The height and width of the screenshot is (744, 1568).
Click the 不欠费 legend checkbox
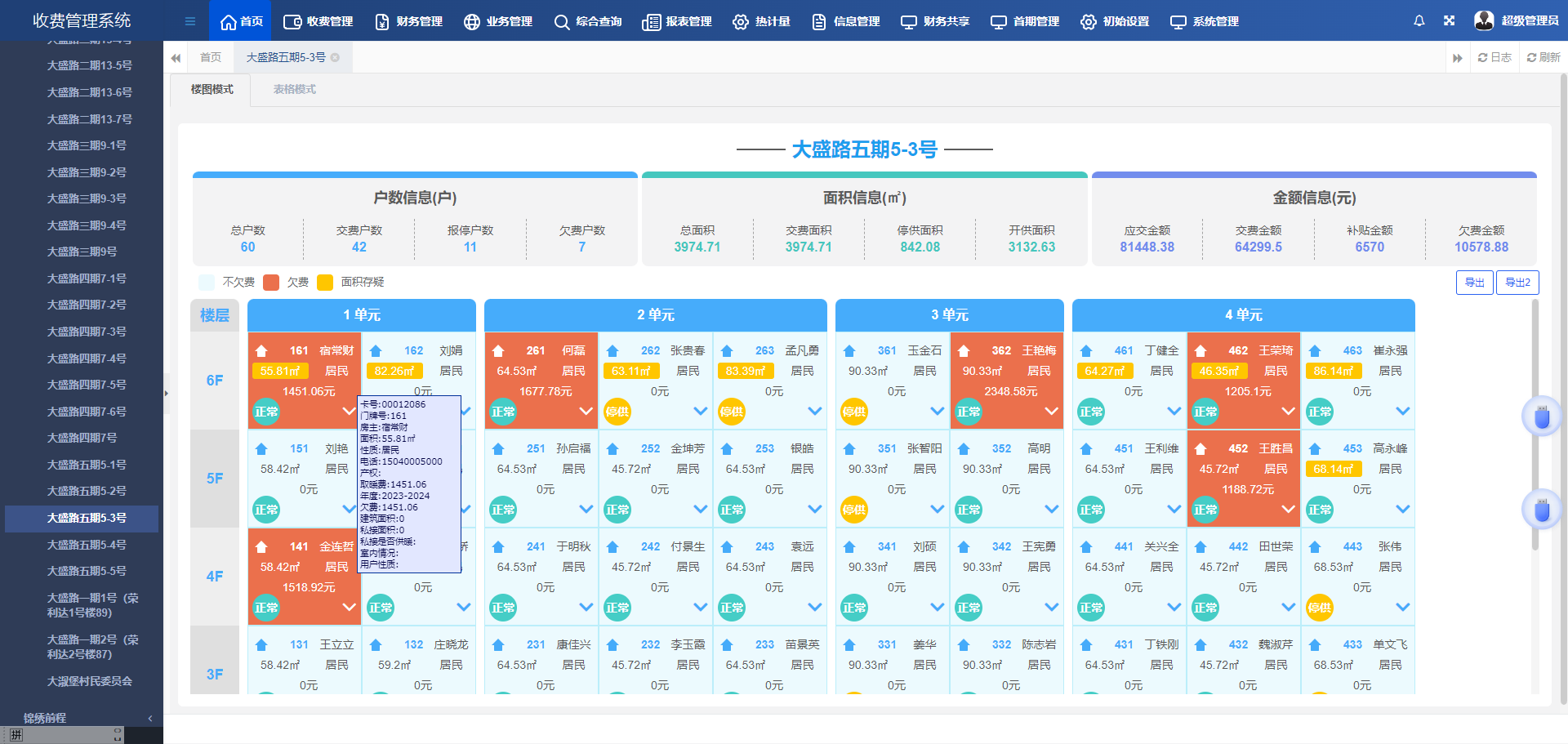[x=206, y=282]
